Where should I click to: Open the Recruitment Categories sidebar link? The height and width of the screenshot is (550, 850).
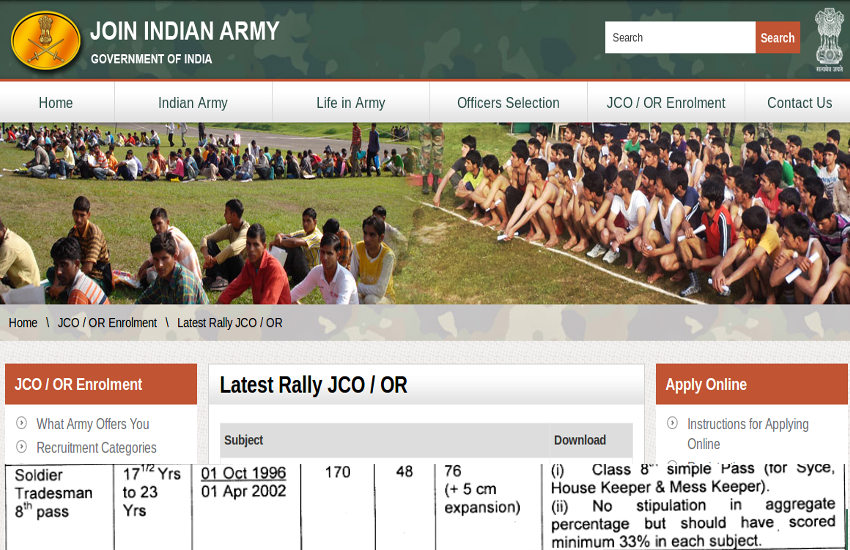[96, 448]
